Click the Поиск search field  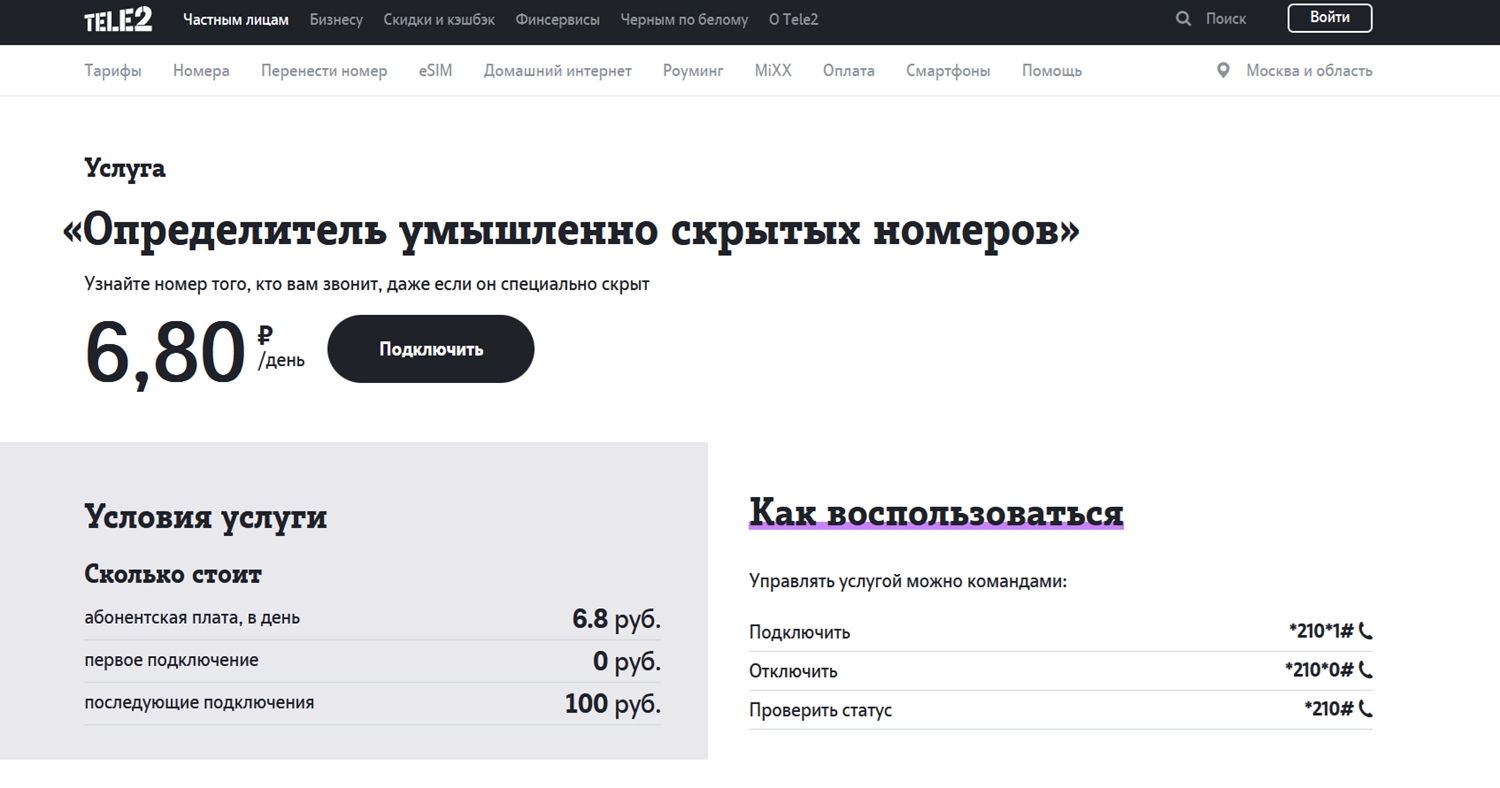click(x=1226, y=19)
